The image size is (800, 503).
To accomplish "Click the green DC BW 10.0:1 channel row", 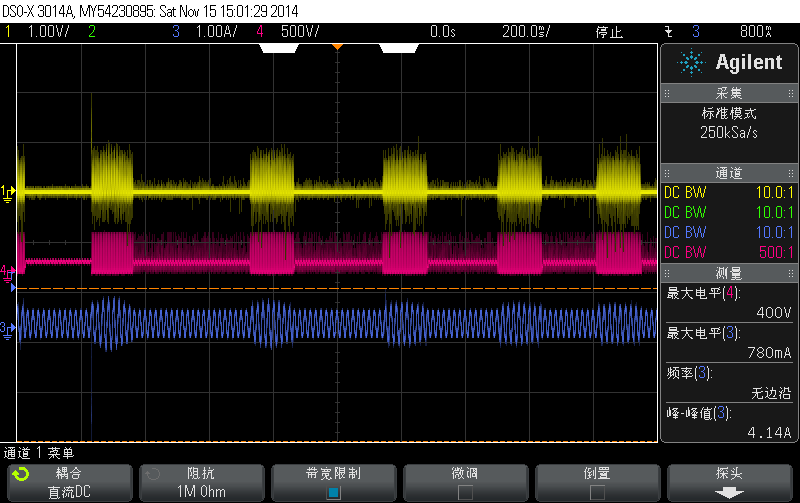I will coord(729,212).
